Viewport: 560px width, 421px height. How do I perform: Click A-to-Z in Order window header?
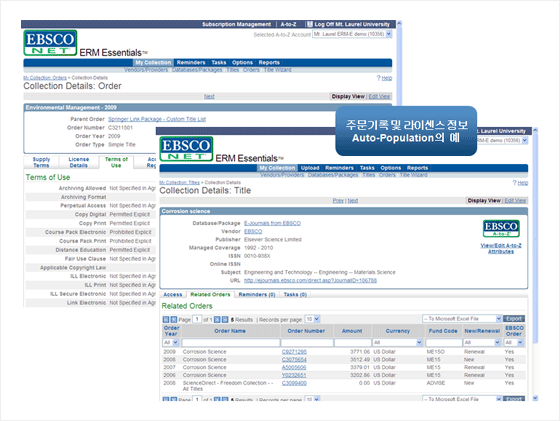pos(288,24)
